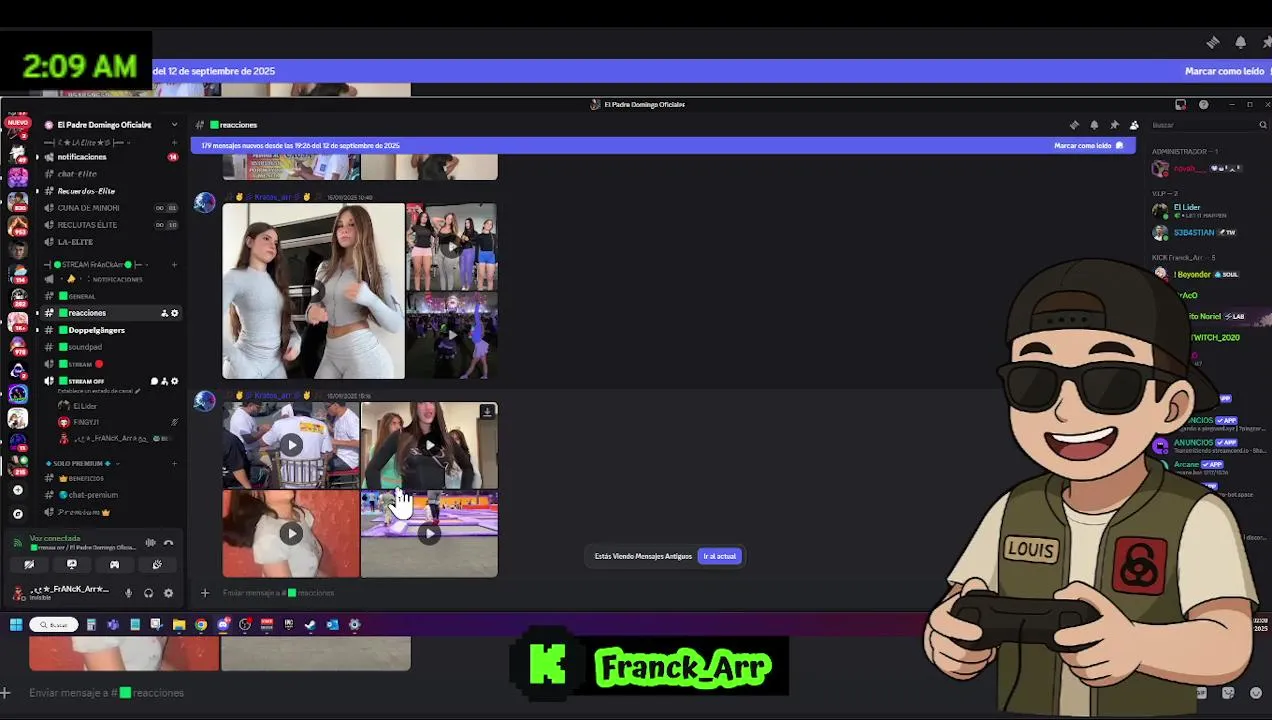The image size is (1272, 720).
Task: Share your screen from voice panel
Action: [71, 565]
